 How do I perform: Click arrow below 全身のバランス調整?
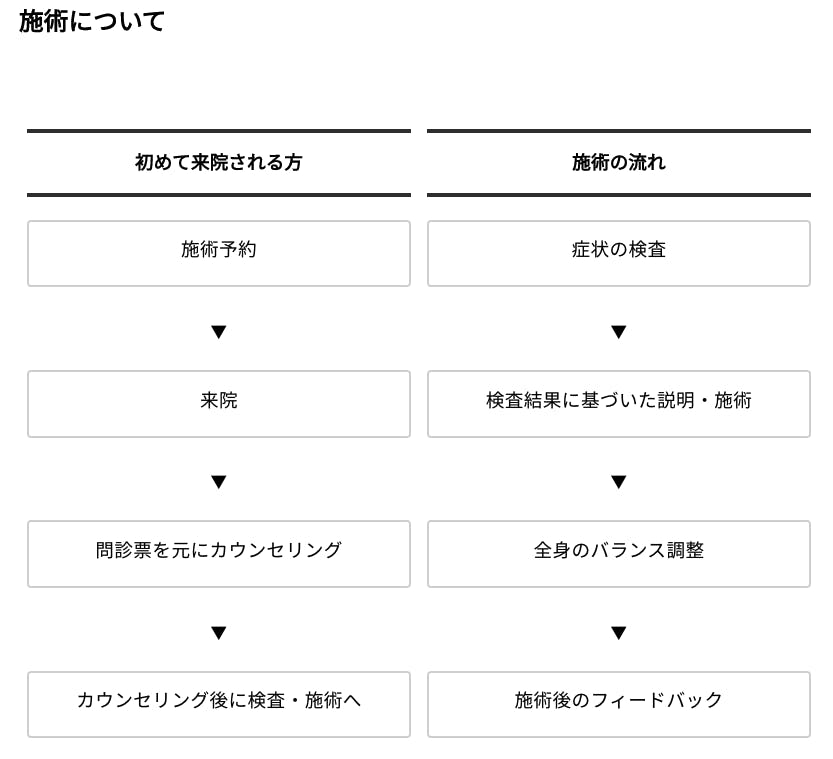(618, 633)
